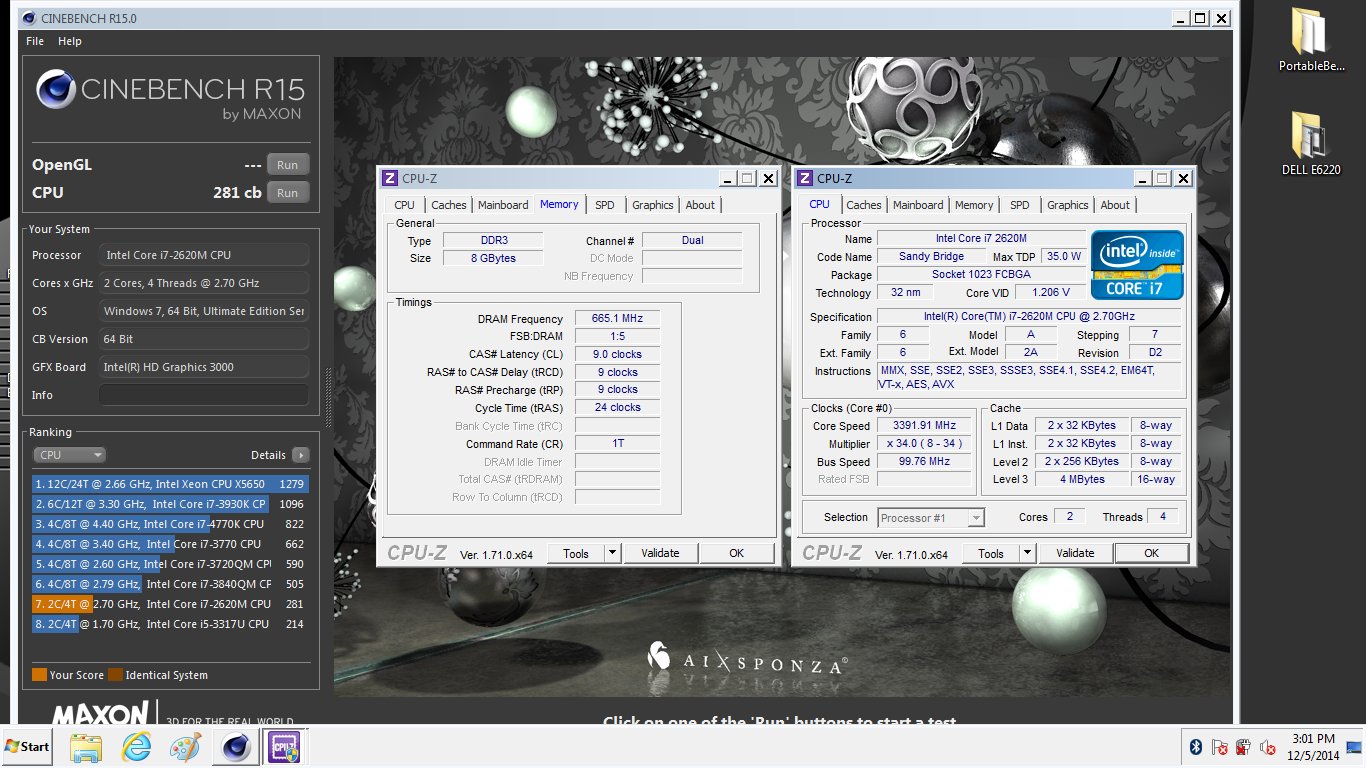Open the Help menu in Cinebench
The image size is (1366, 768).
point(70,41)
